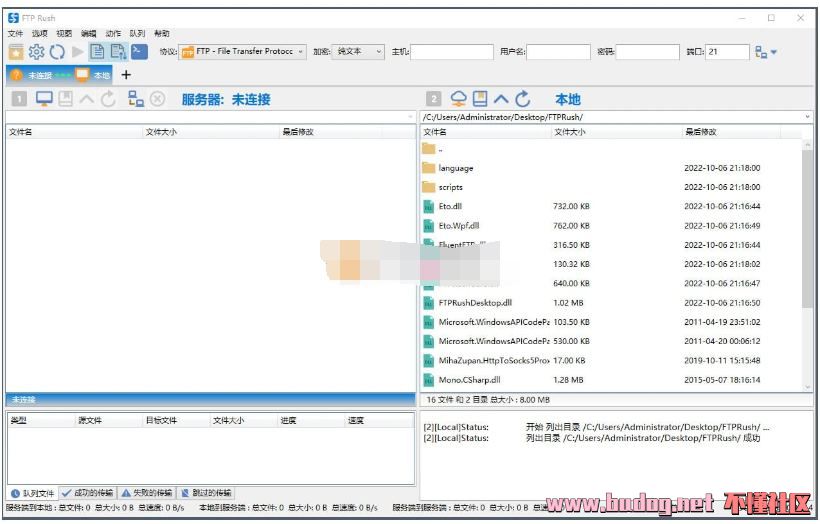The image size is (820, 524).
Task: Open the 动作 menu
Action: point(113,33)
